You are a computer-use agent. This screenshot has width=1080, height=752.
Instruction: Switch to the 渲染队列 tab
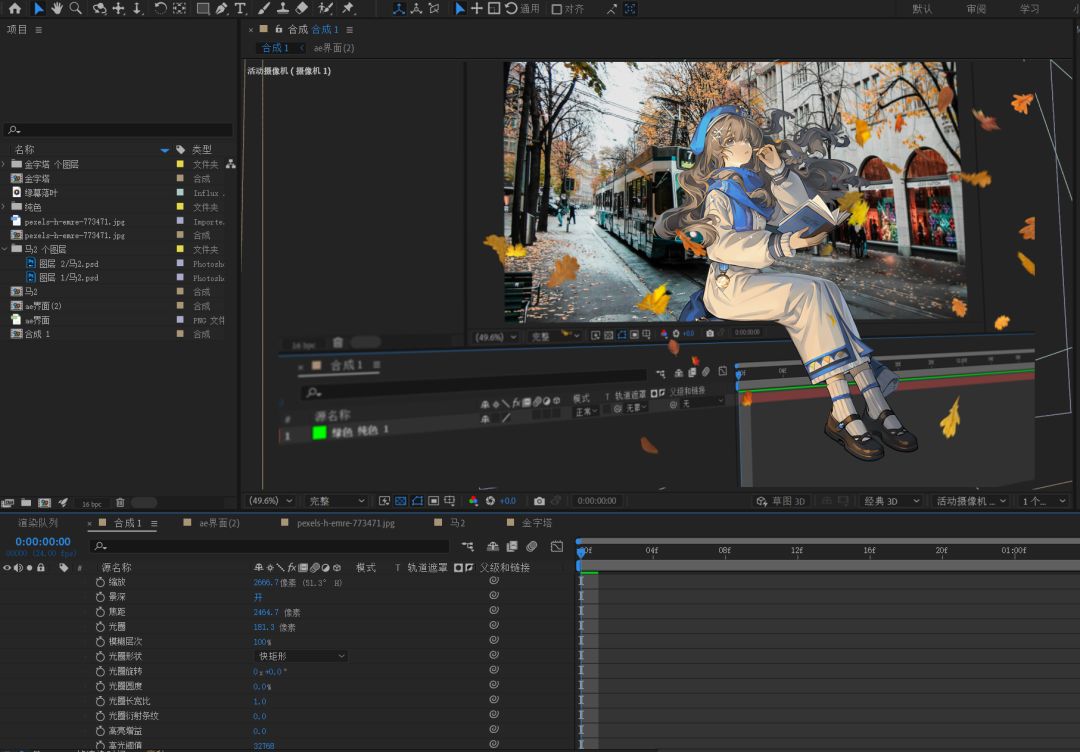(x=38, y=523)
